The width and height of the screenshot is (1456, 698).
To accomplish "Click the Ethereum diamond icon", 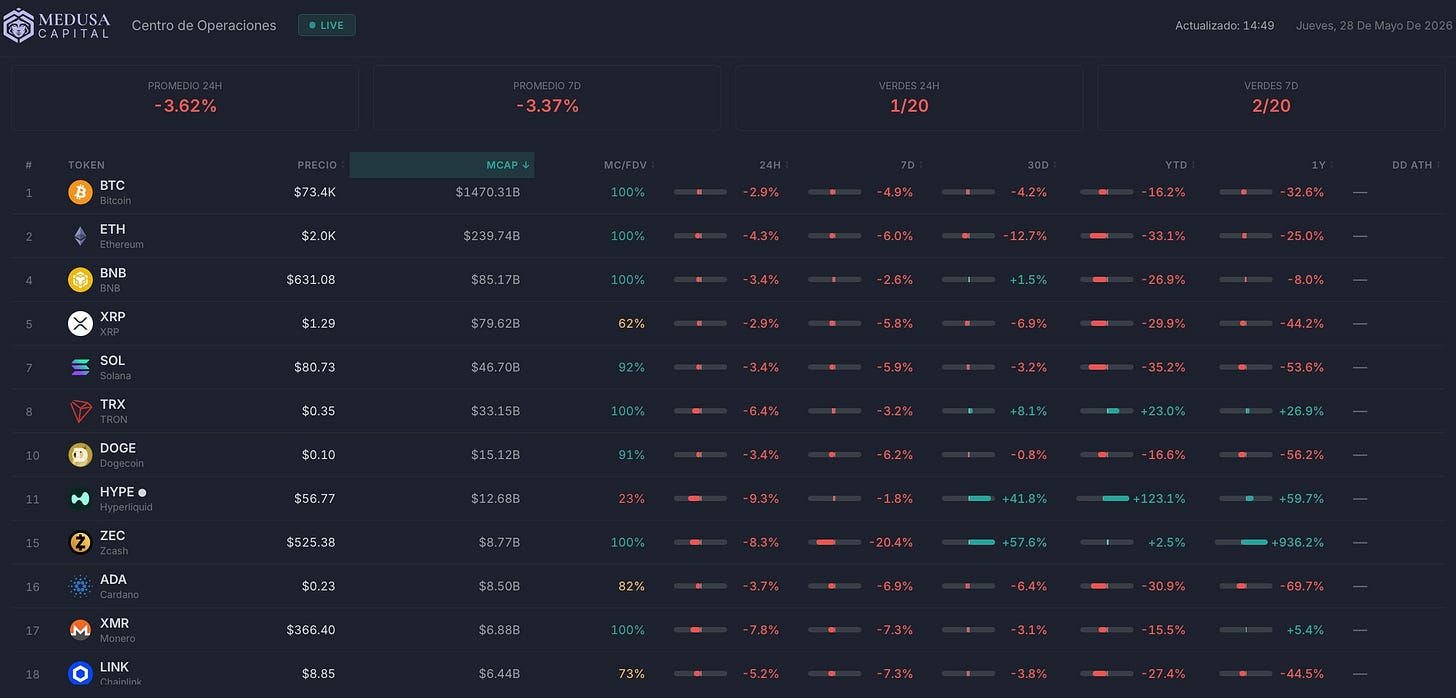I will [80, 236].
